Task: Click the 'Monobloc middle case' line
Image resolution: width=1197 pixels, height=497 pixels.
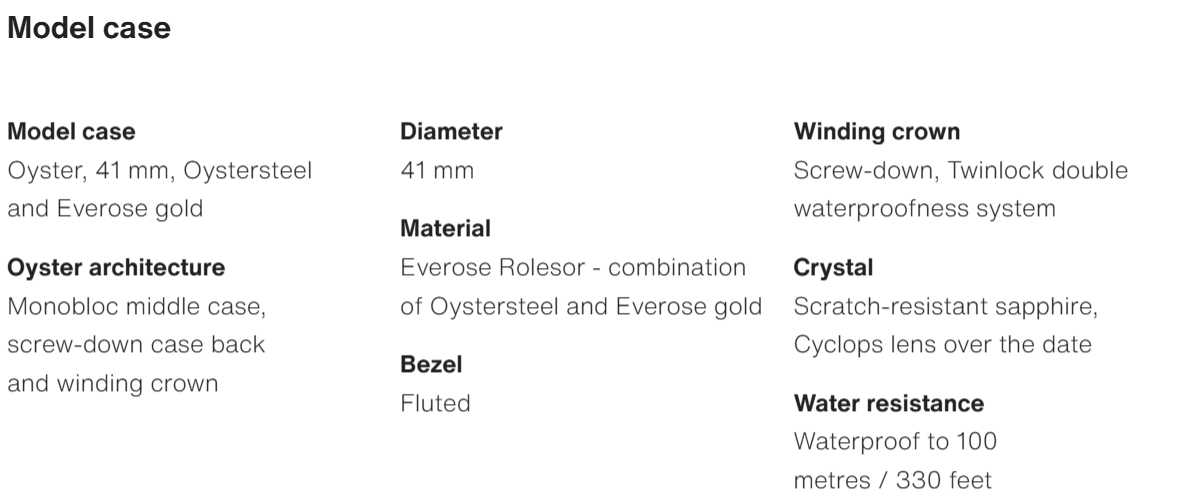Action: 136,306
